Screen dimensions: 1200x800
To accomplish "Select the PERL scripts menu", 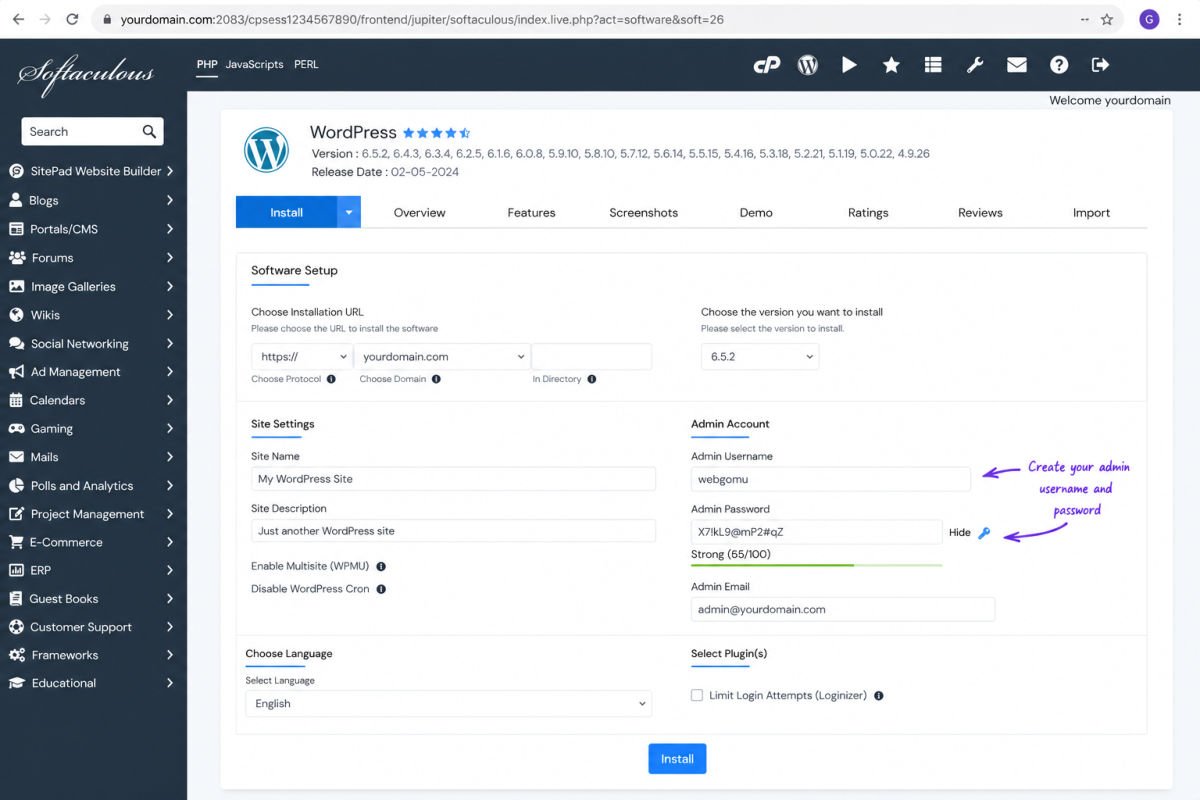I will (306, 65).
